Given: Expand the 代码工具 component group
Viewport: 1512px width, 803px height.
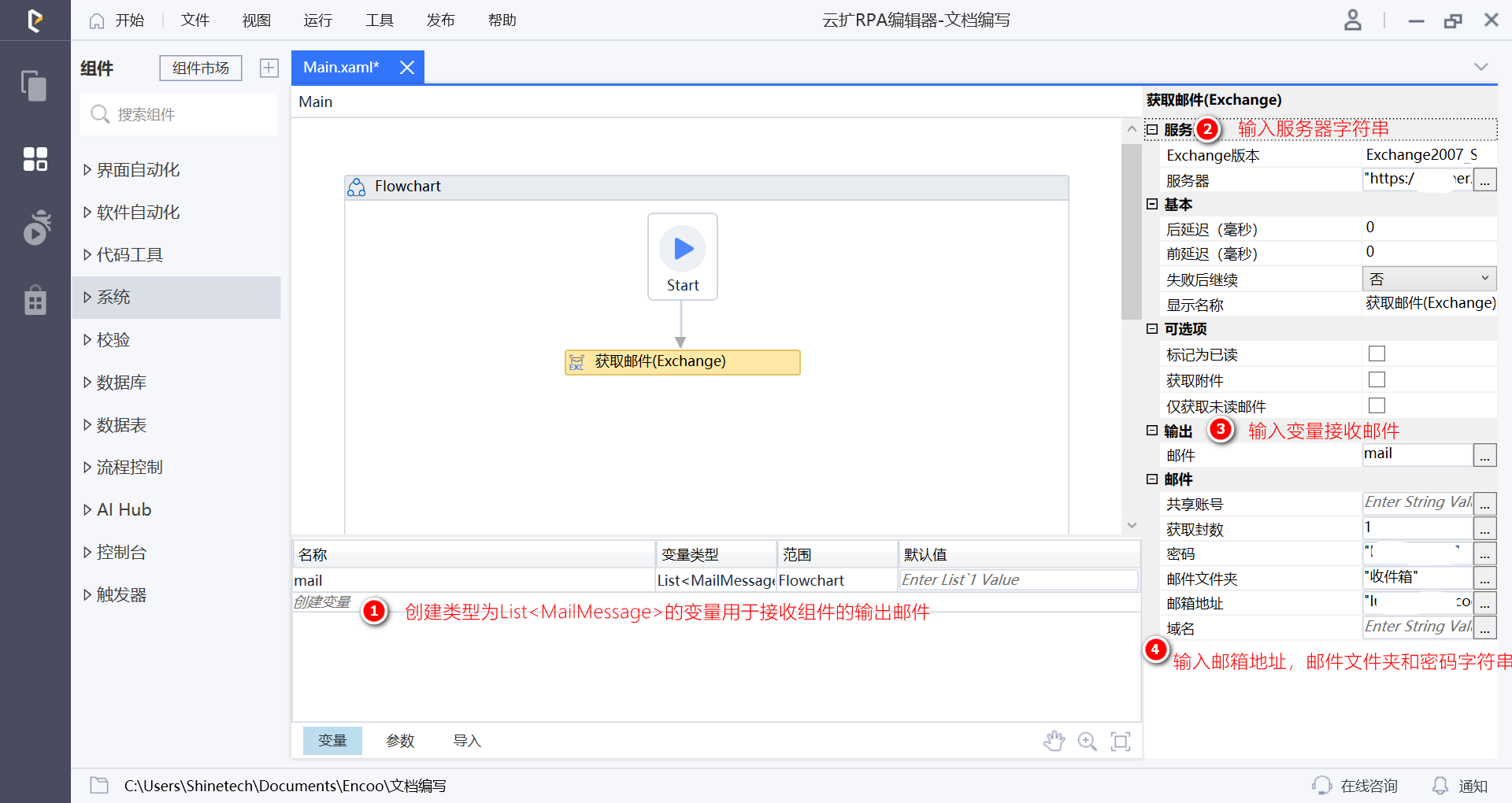Looking at the screenshot, I should 87,254.
